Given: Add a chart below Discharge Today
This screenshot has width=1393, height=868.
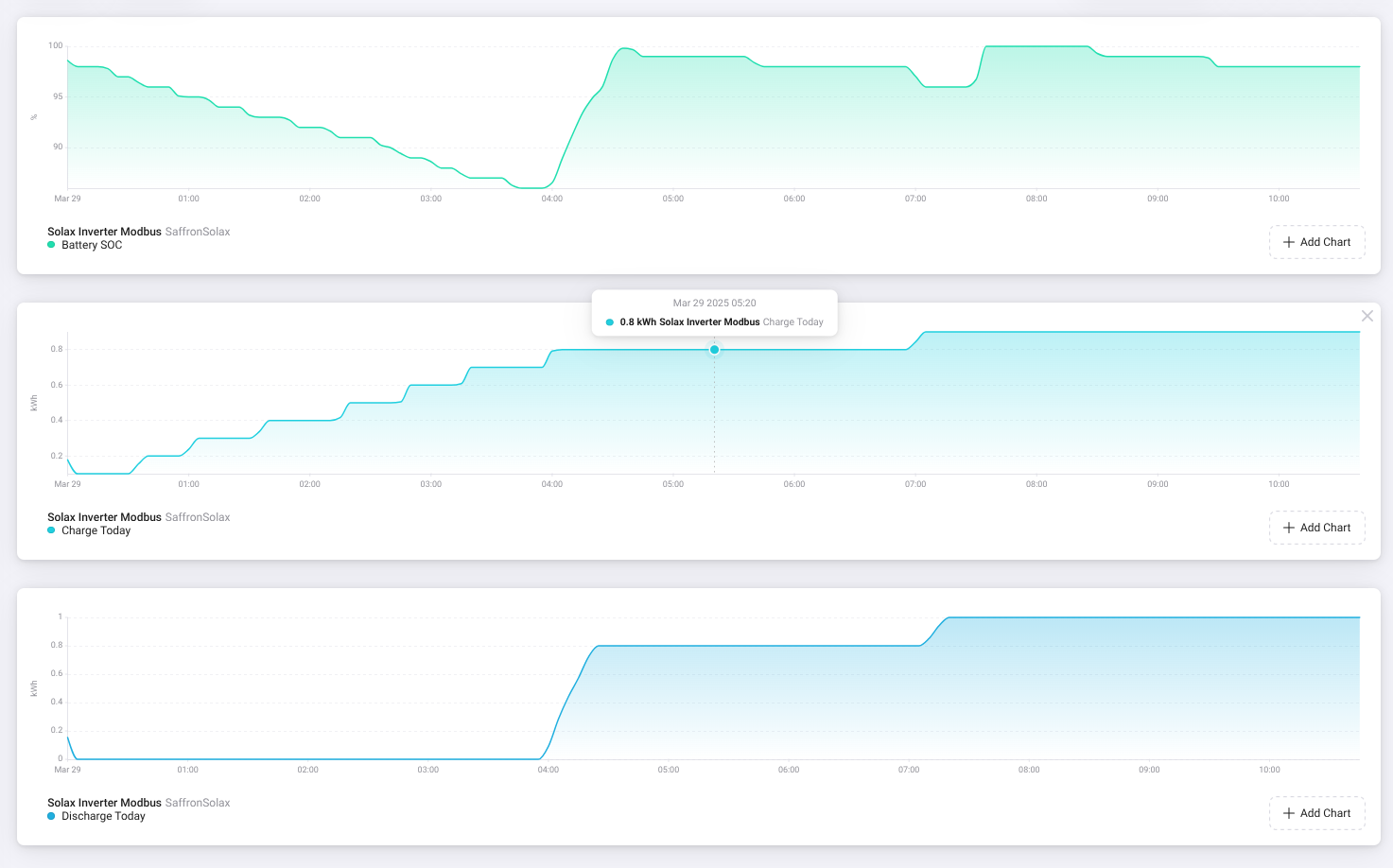Looking at the screenshot, I should (1316, 813).
